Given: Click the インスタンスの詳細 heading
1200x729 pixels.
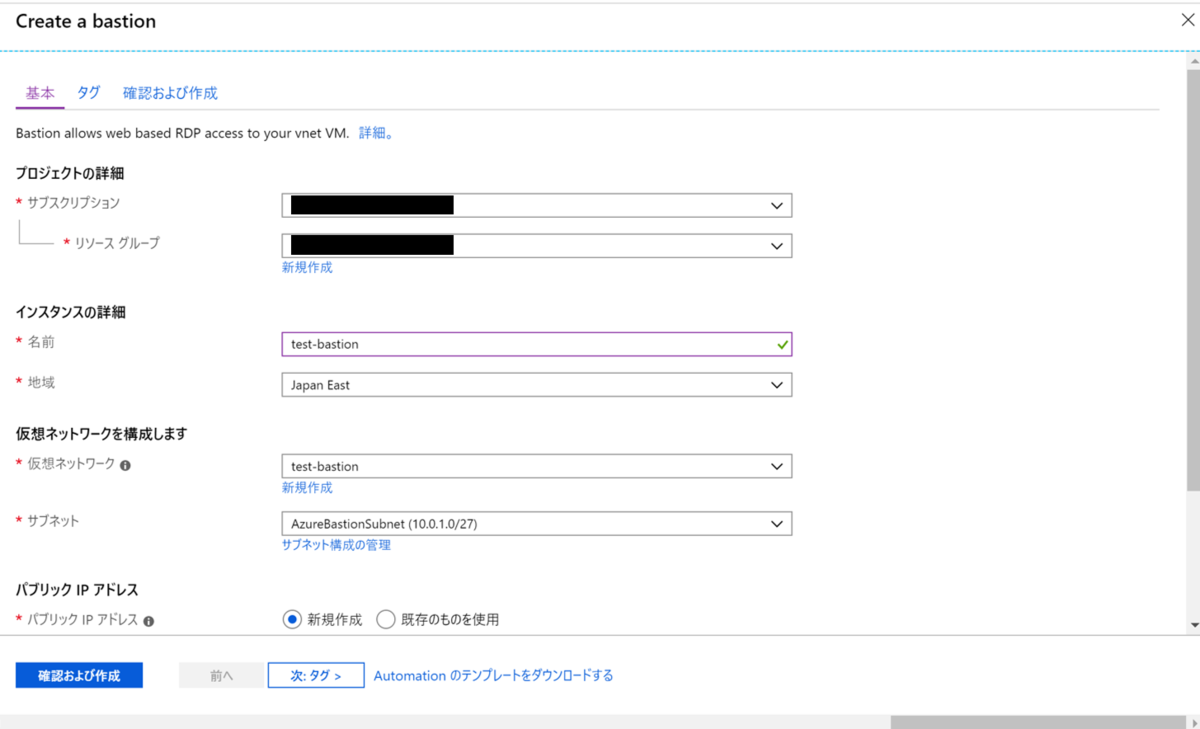Looking at the screenshot, I should (x=71, y=312).
